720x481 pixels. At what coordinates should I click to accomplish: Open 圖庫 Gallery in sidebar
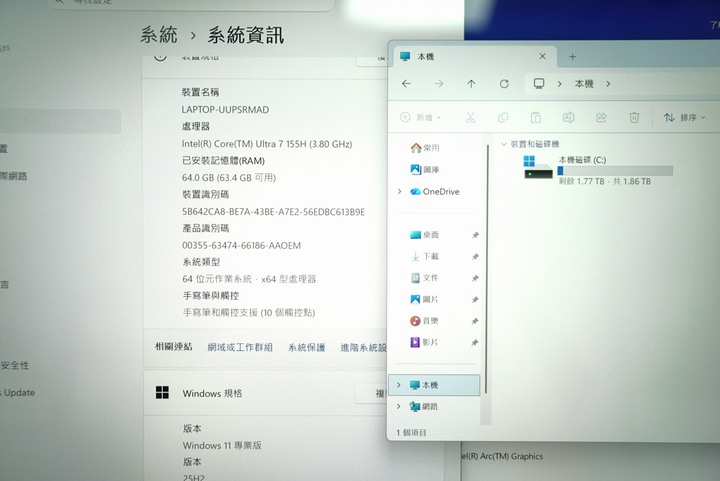point(425,169)
